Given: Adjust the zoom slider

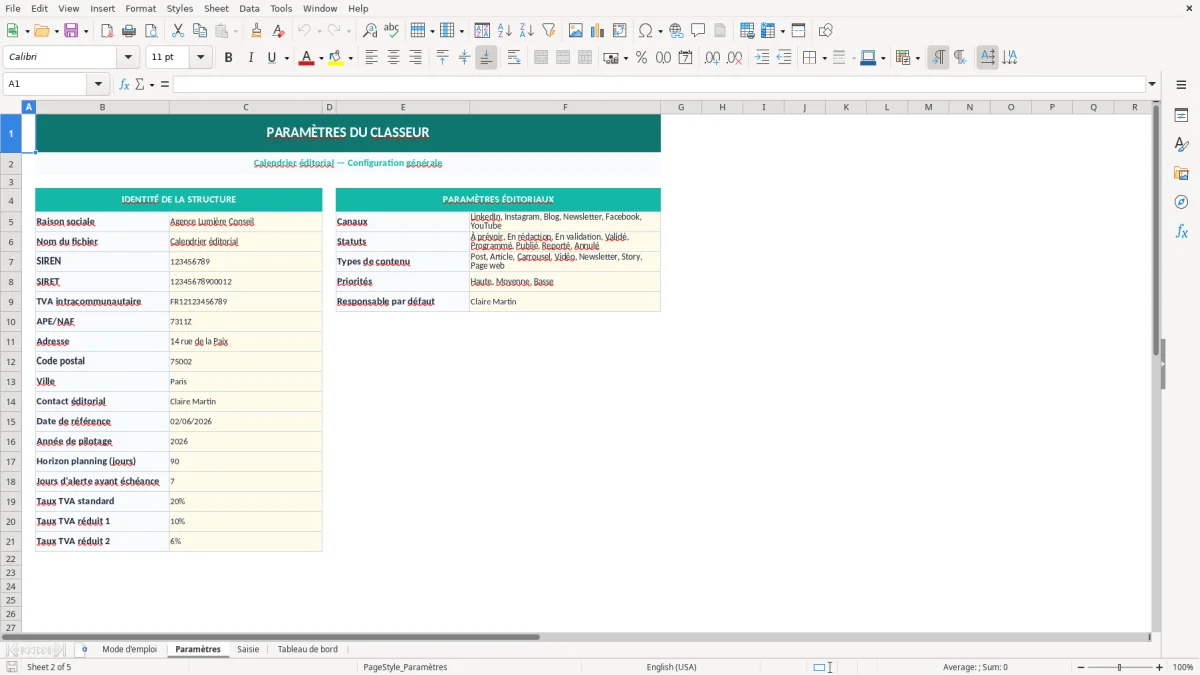Looking at the screenshot, I should coord(1119,667).
